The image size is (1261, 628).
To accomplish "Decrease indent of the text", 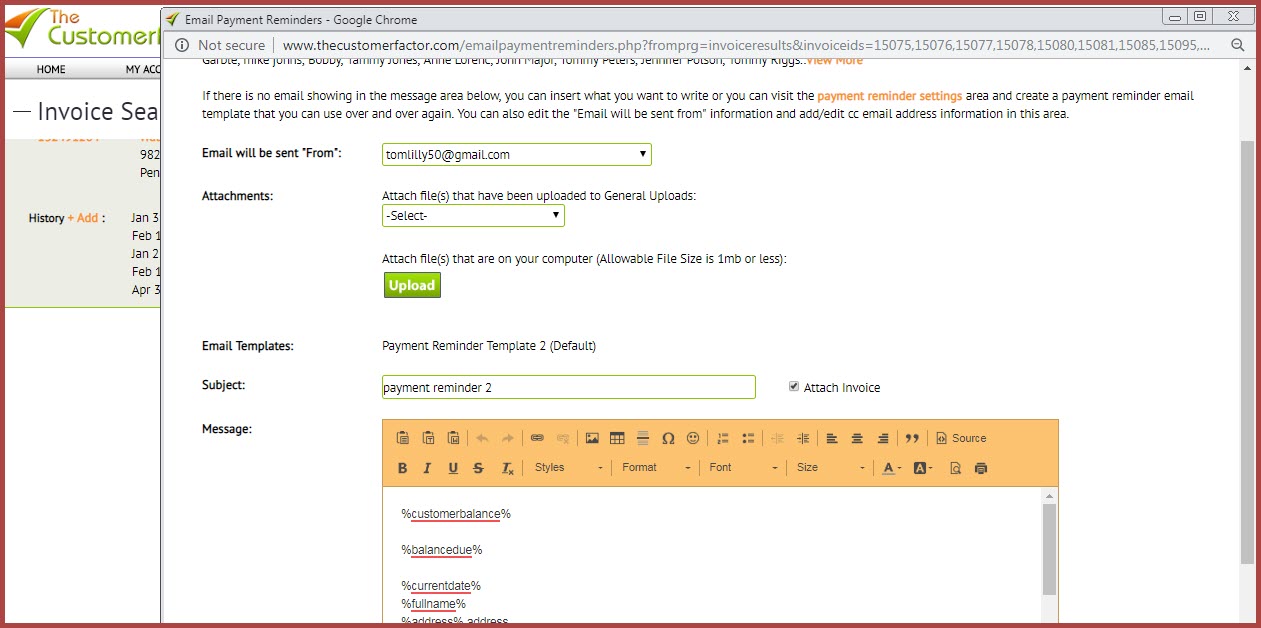I will point(777,438).
